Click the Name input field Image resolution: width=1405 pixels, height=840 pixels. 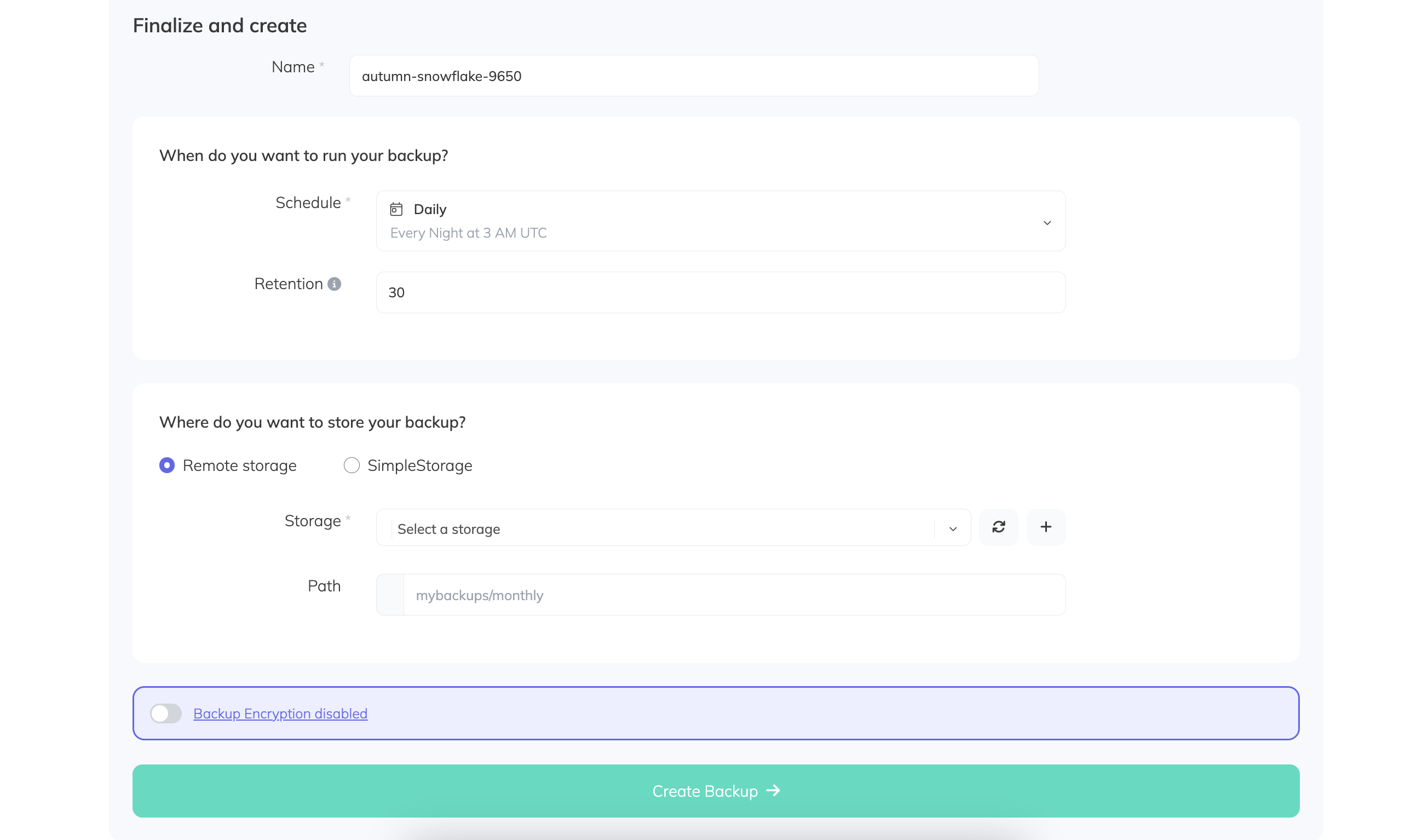click(693, 76)
